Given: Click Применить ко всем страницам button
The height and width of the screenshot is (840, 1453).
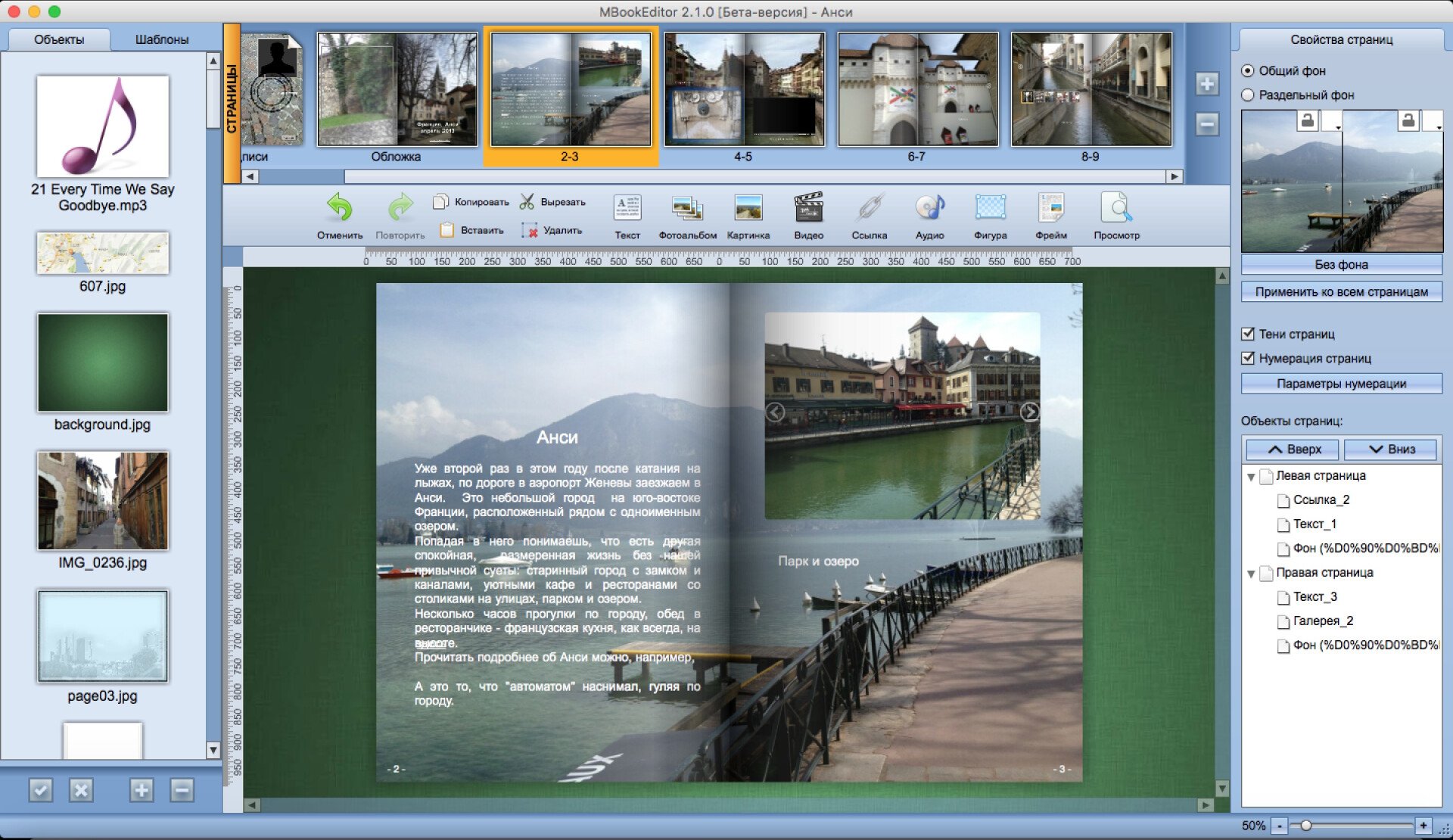Looking at the screenshot, I should (1341, 291).
